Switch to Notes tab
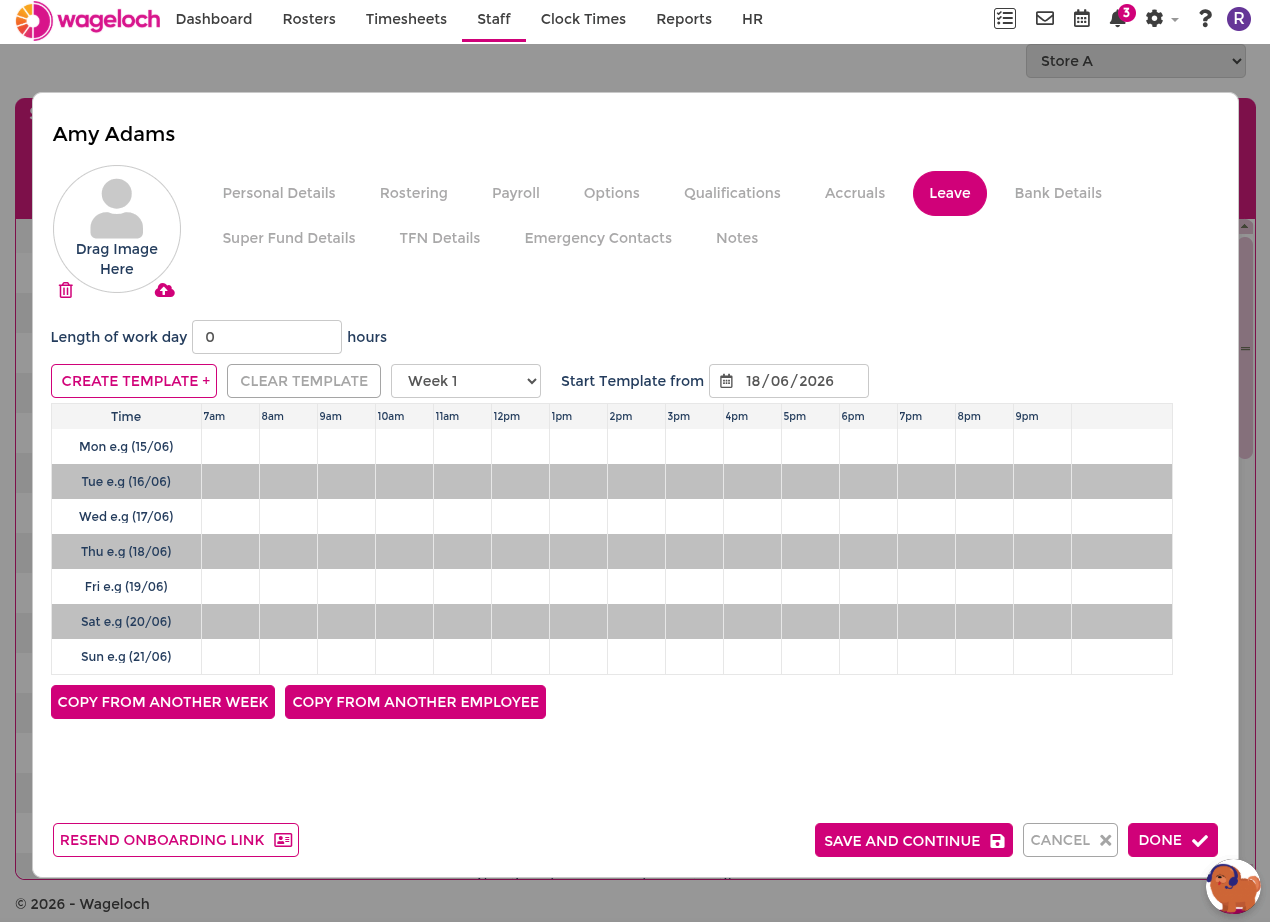1270x922 pixels. [x=737, y=238]
